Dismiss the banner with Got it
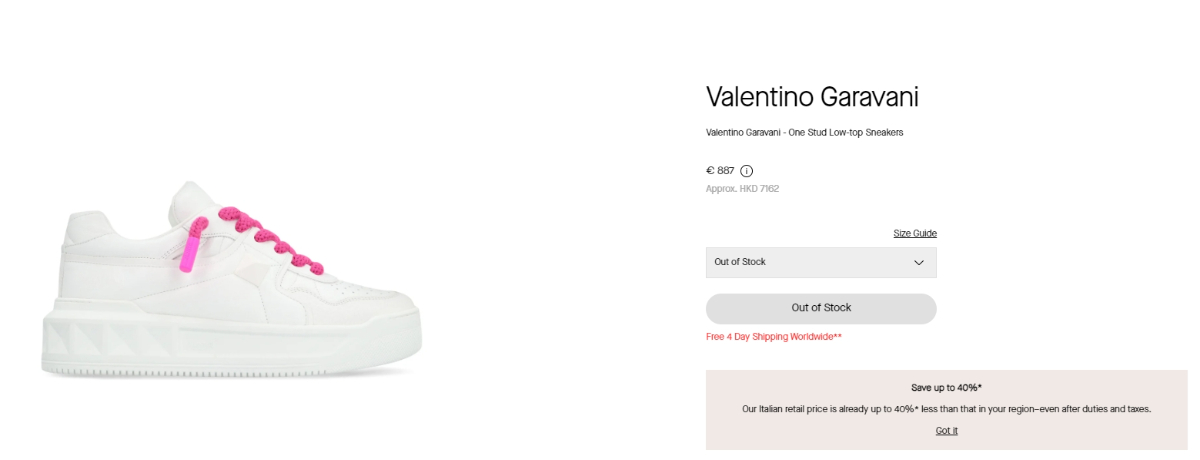Screen dimensions: 1200x460 (946, 431)
